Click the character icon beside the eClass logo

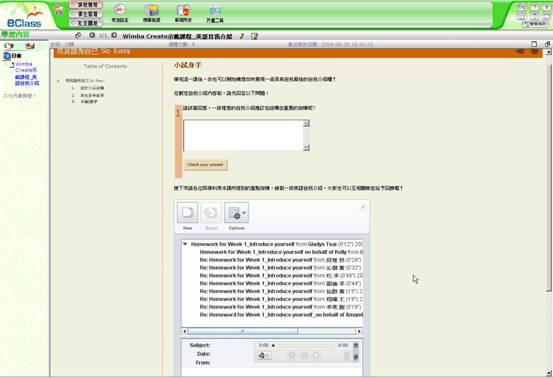point(59,10)
